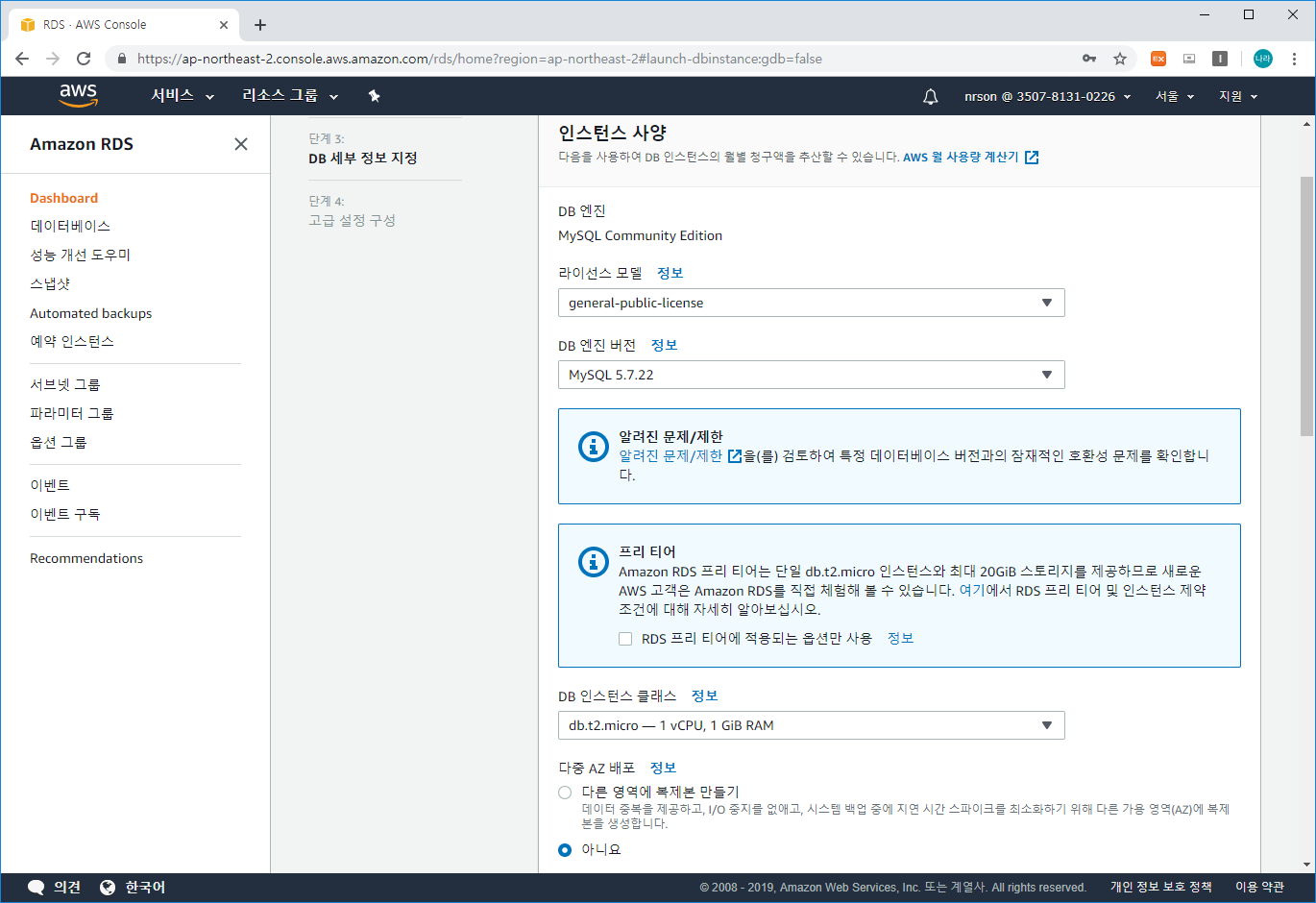Click 정보 link next to 라이선스 모델

click(x=670, y=273)
